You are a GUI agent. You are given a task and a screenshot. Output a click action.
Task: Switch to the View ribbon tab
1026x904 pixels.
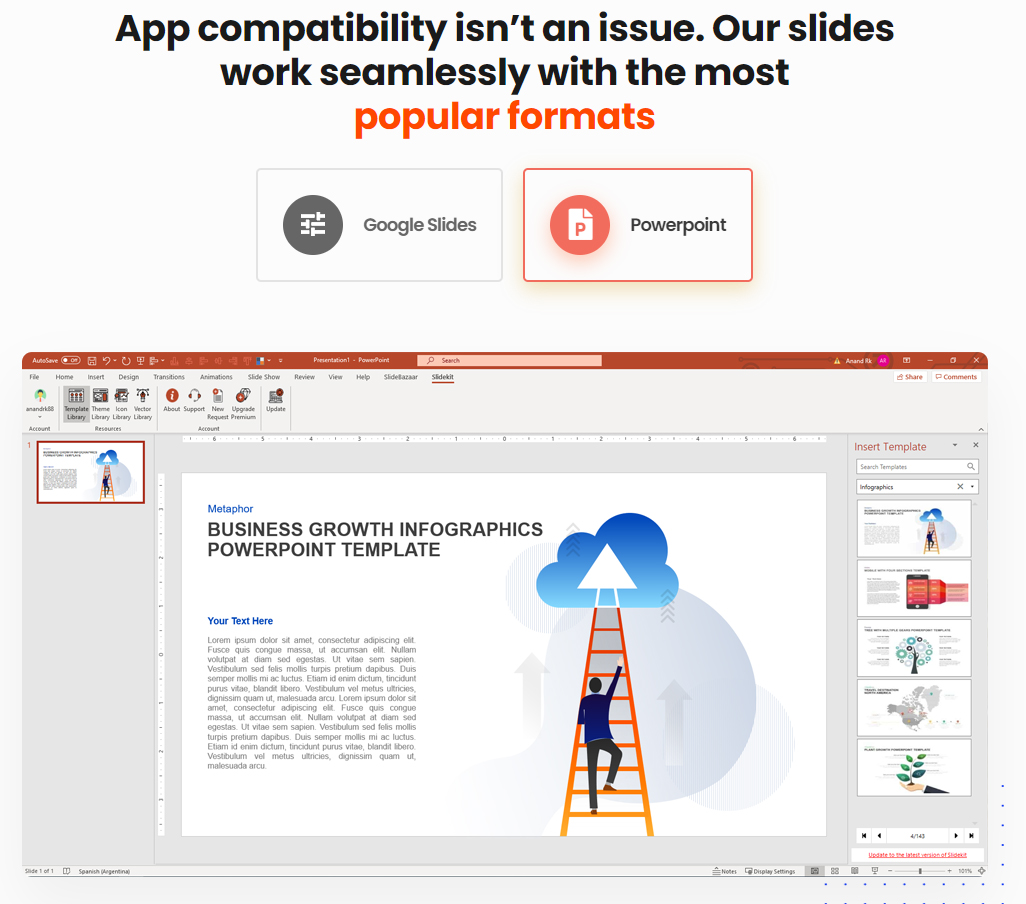335,377
